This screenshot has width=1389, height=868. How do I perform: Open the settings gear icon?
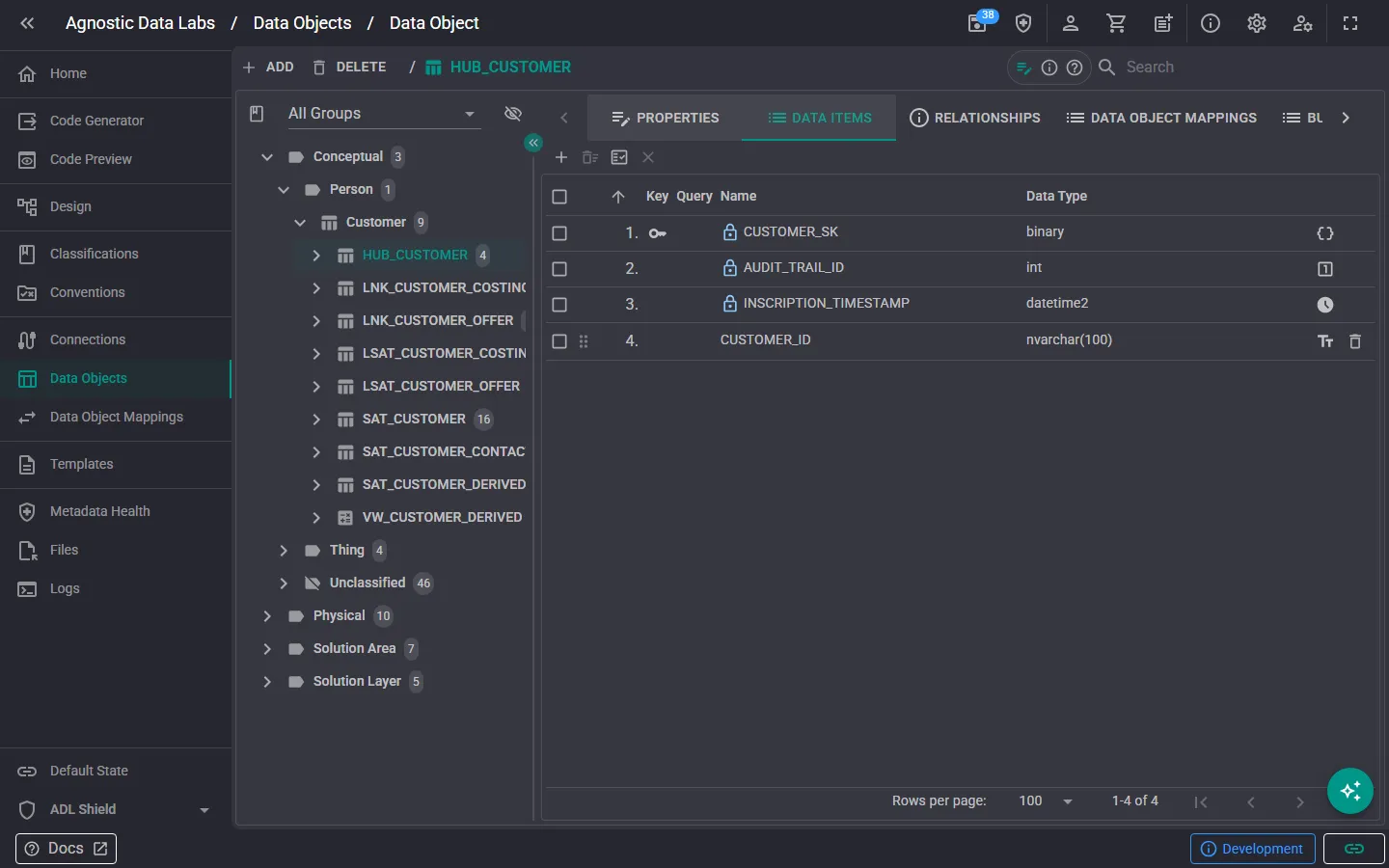click(1256, 23)
